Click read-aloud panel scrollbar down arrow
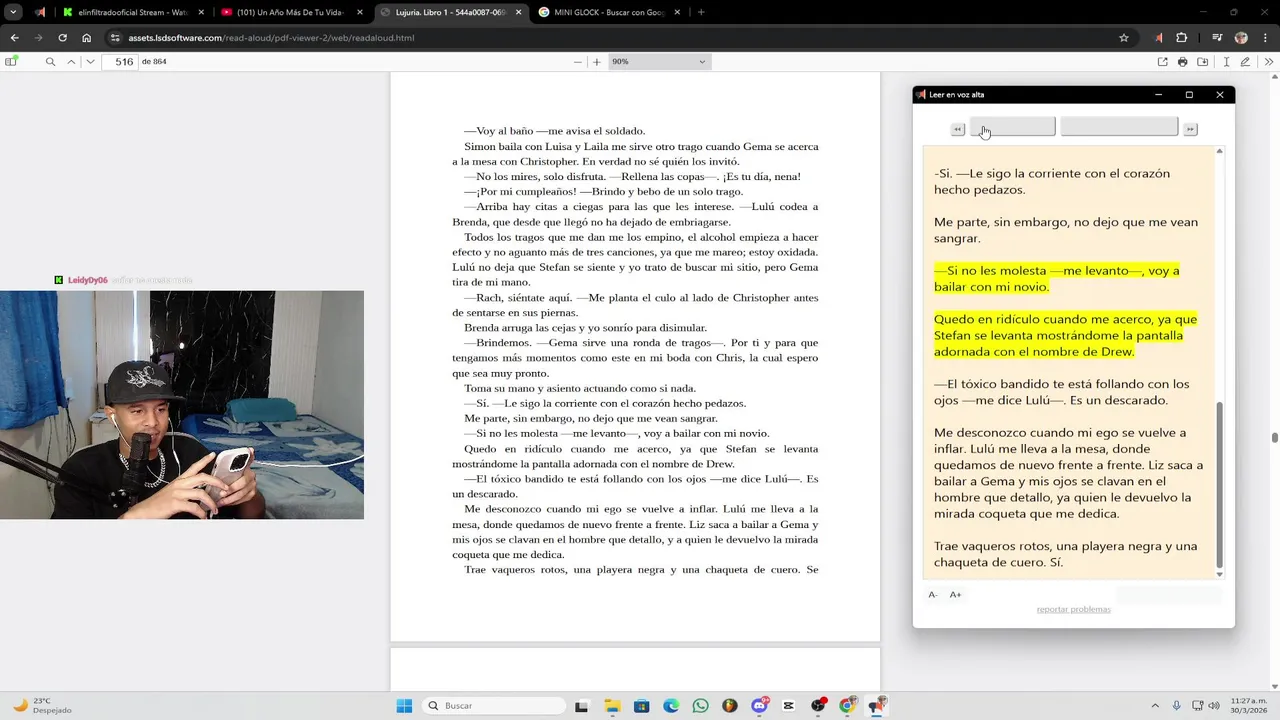The height and width of the screenshot is (720, 1280). [1220, 574]
